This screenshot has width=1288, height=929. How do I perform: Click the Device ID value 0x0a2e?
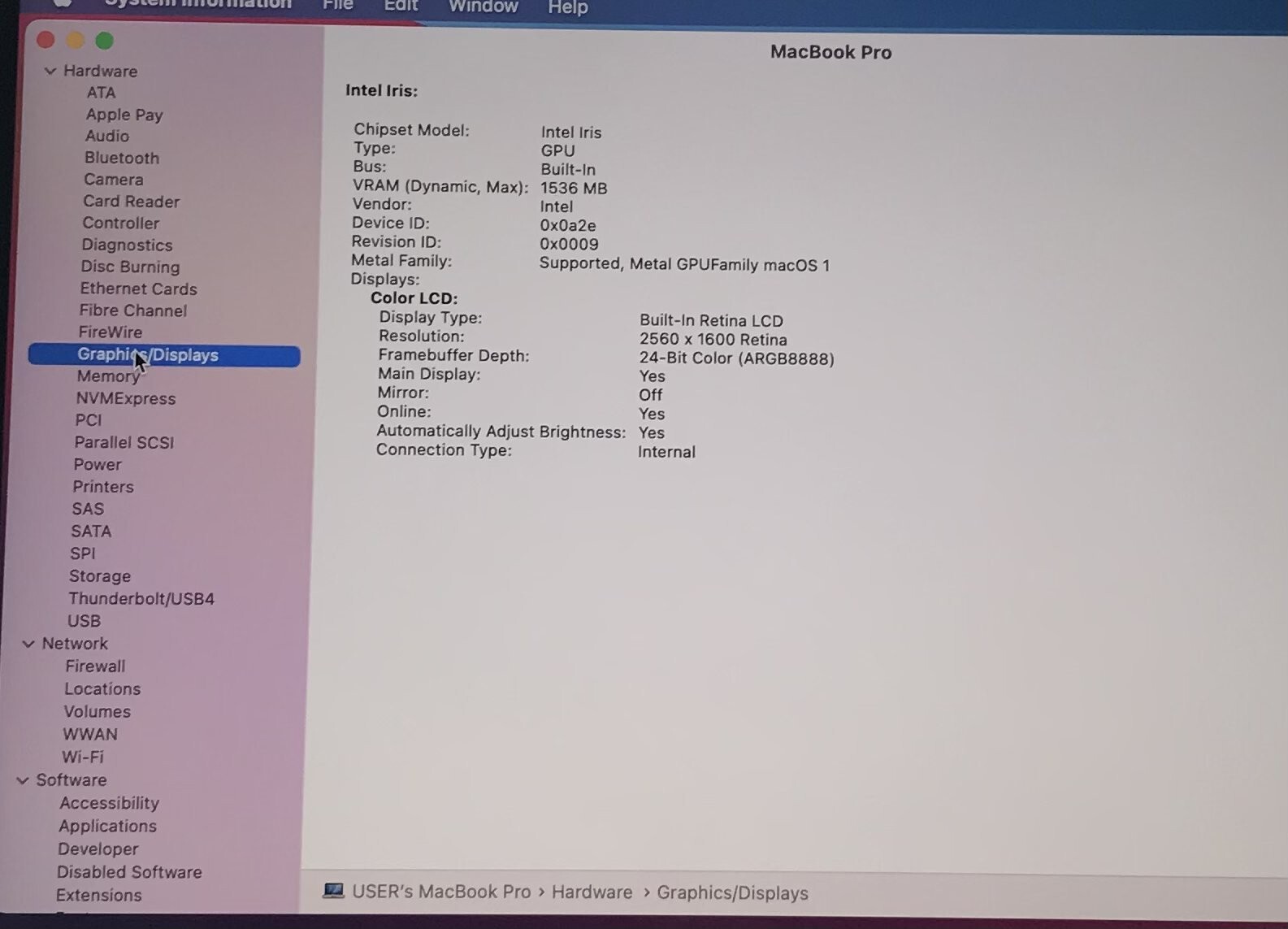[x=568, y=226]
